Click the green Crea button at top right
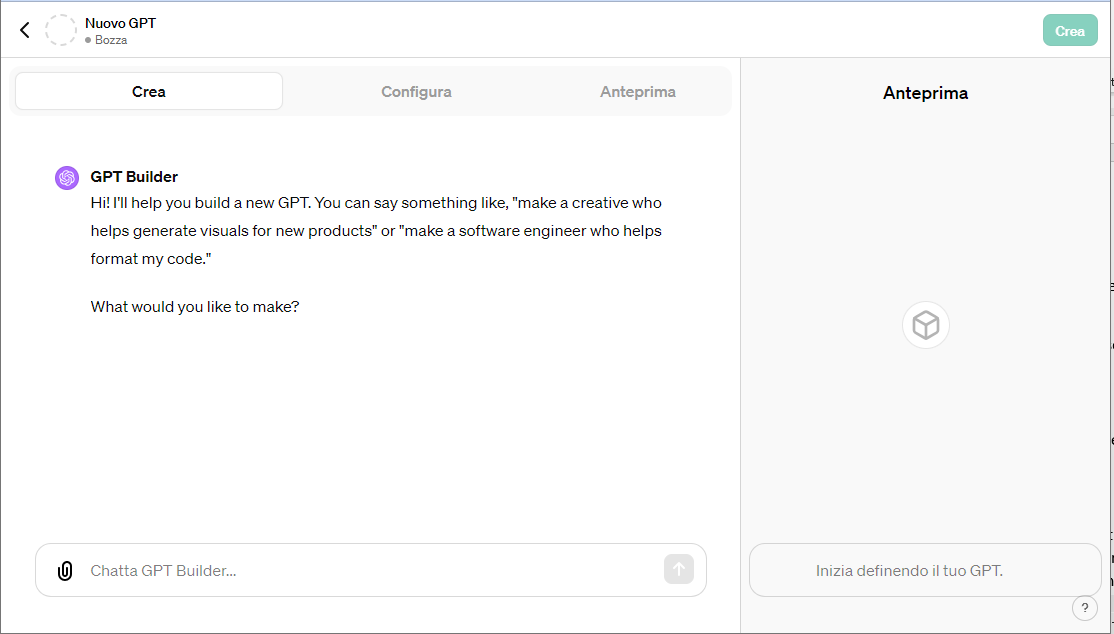Viewport: 1114px width, 634px height. pyautogui.click(x=1070, y=31)
